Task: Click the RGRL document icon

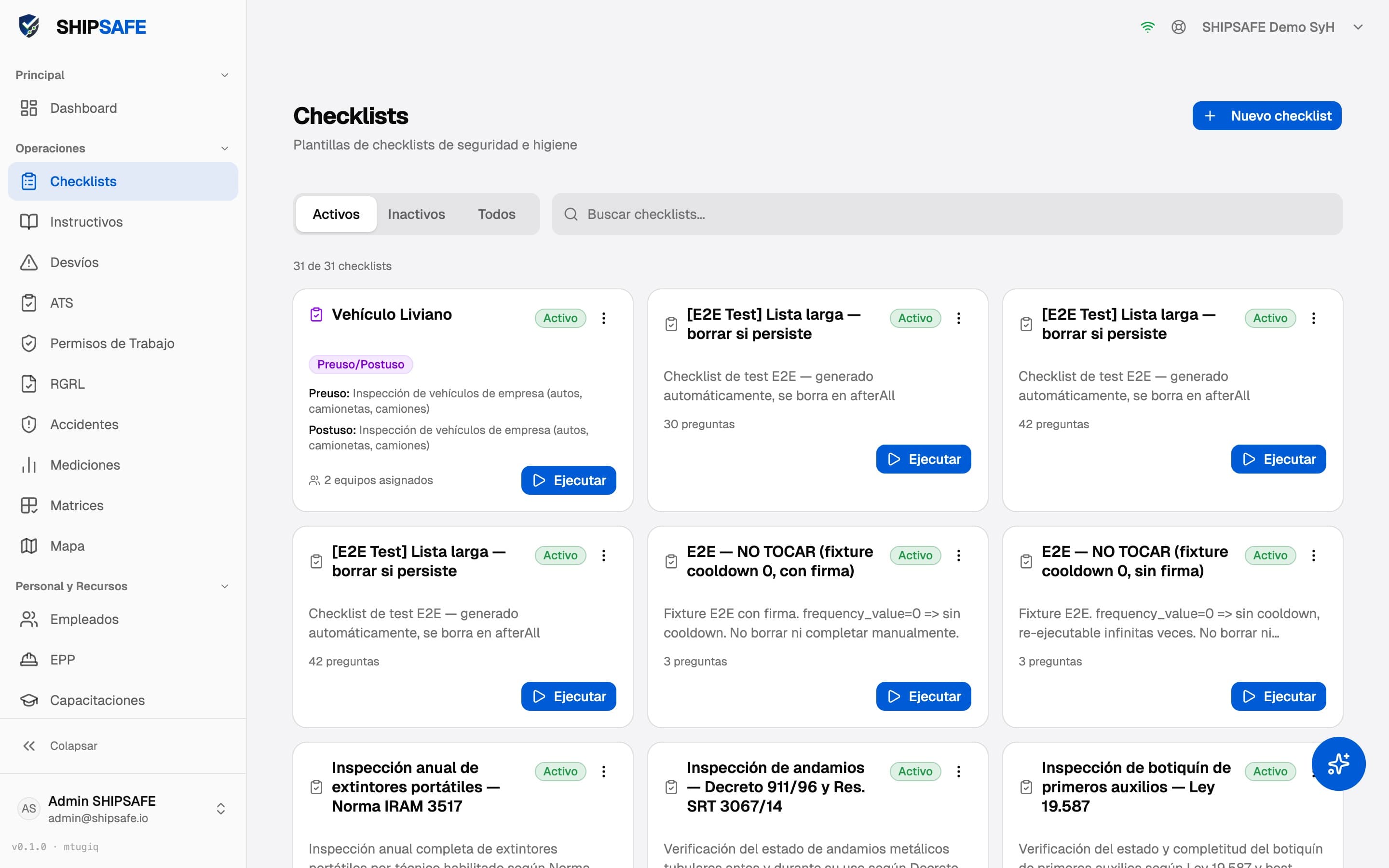Action: click(x=29, y=383)
